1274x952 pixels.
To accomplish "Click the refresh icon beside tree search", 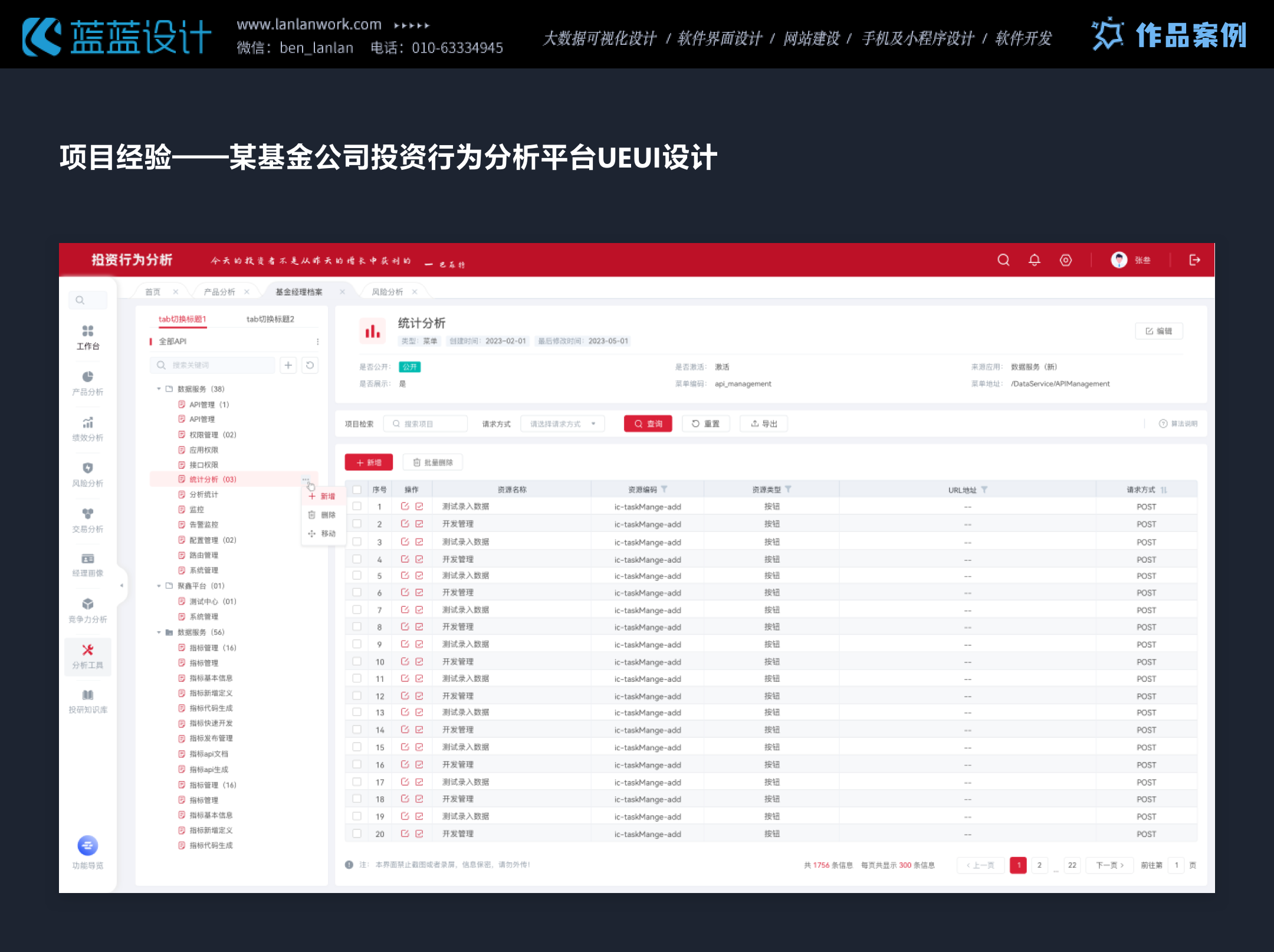I will tap(310, 366).
